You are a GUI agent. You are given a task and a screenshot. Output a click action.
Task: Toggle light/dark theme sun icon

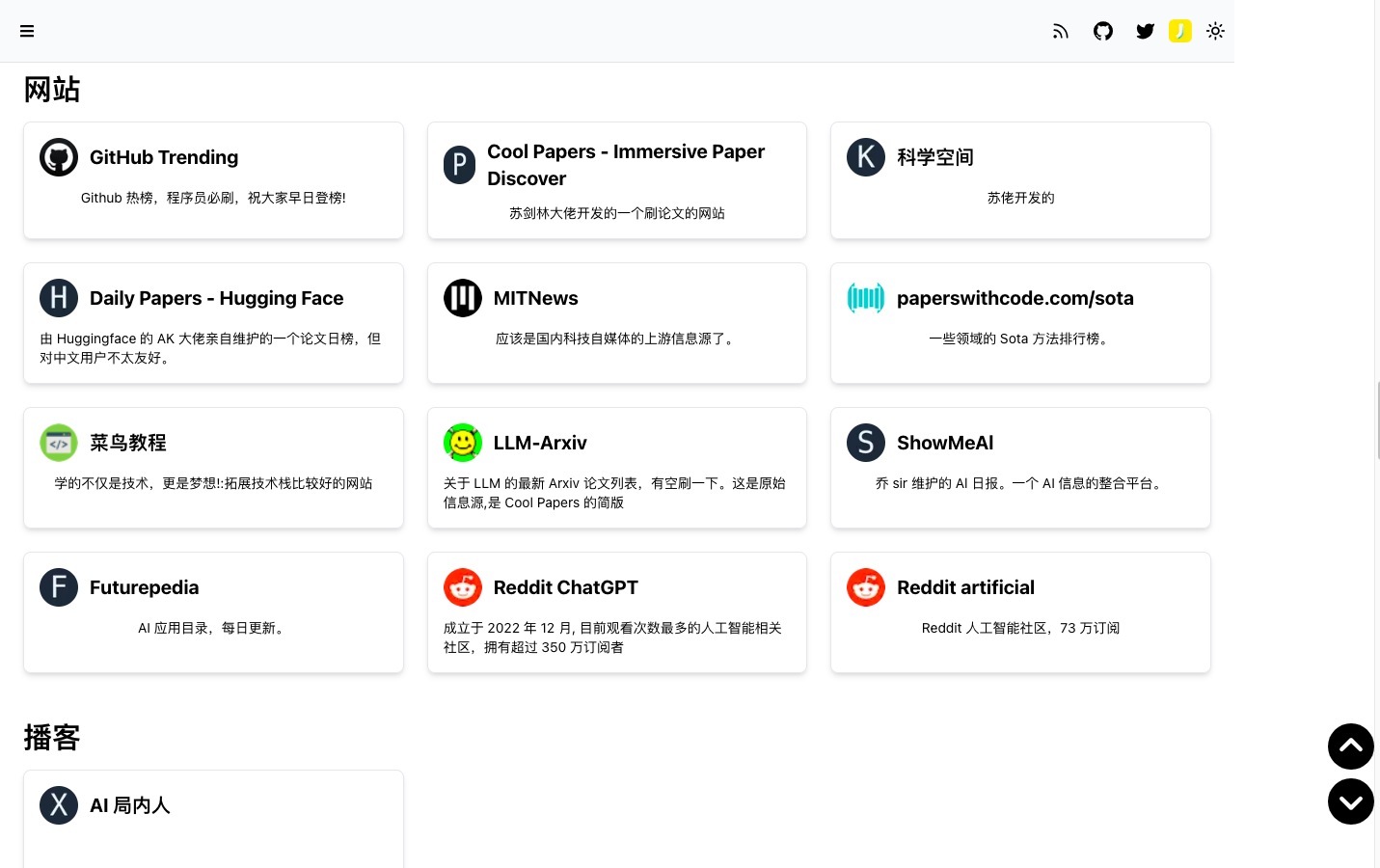[x=1215, y=31]
